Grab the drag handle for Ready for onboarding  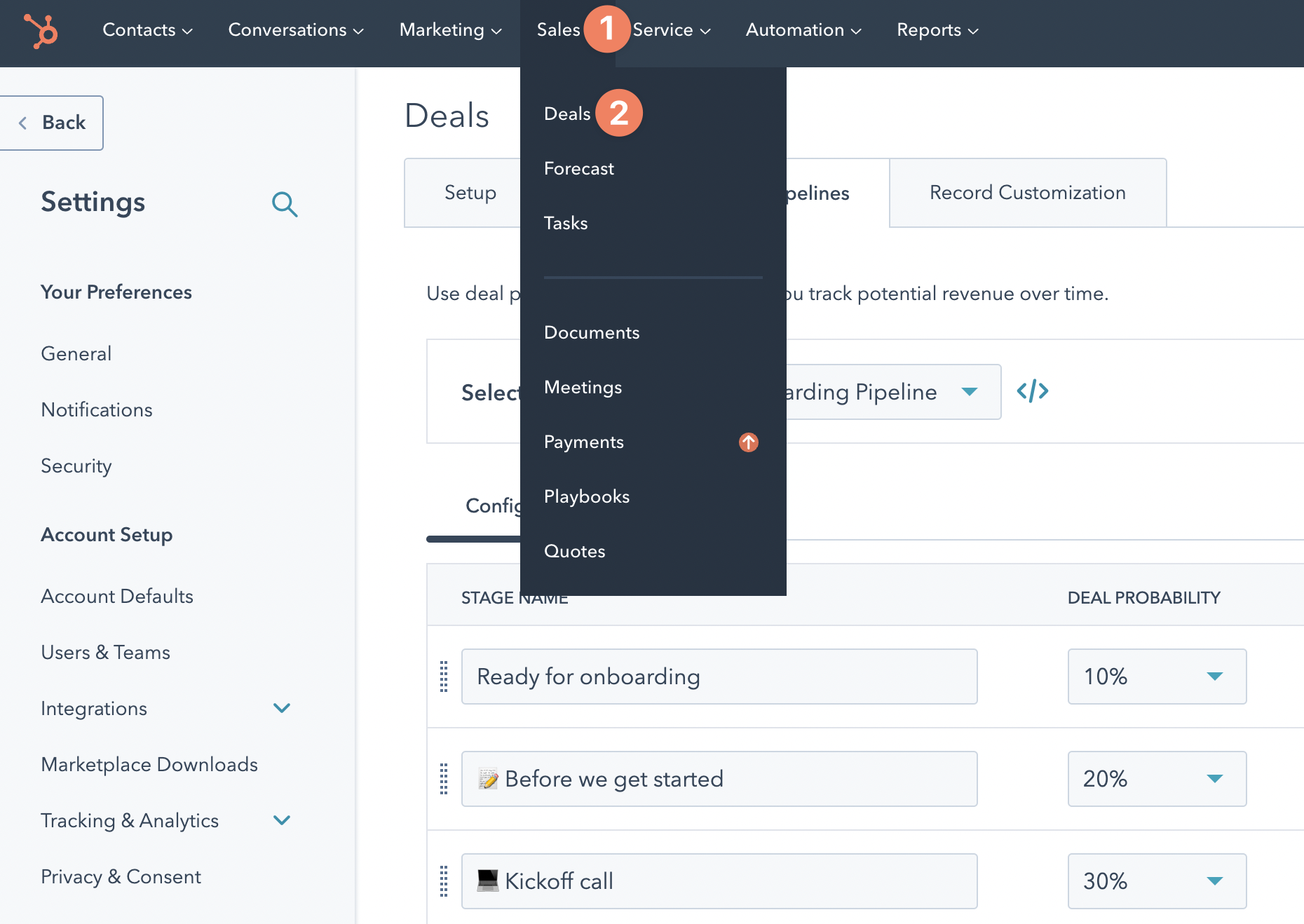coord(444,677)
